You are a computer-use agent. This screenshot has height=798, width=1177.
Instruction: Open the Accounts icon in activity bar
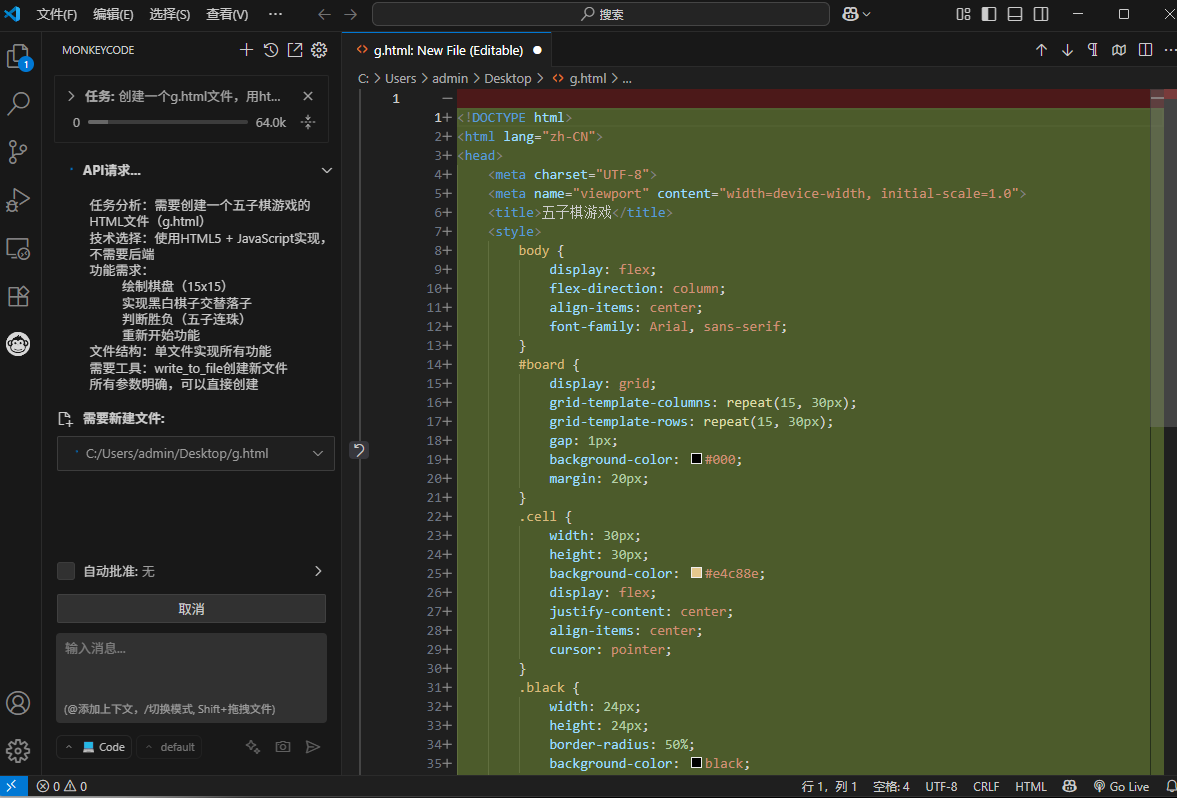point(18,703)
